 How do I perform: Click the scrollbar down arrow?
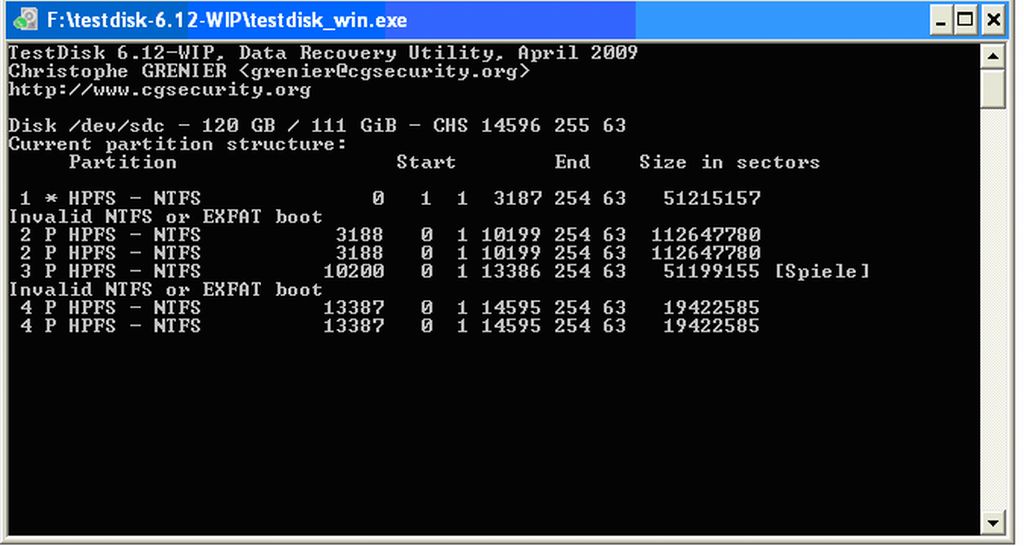[x=993, y=522]
